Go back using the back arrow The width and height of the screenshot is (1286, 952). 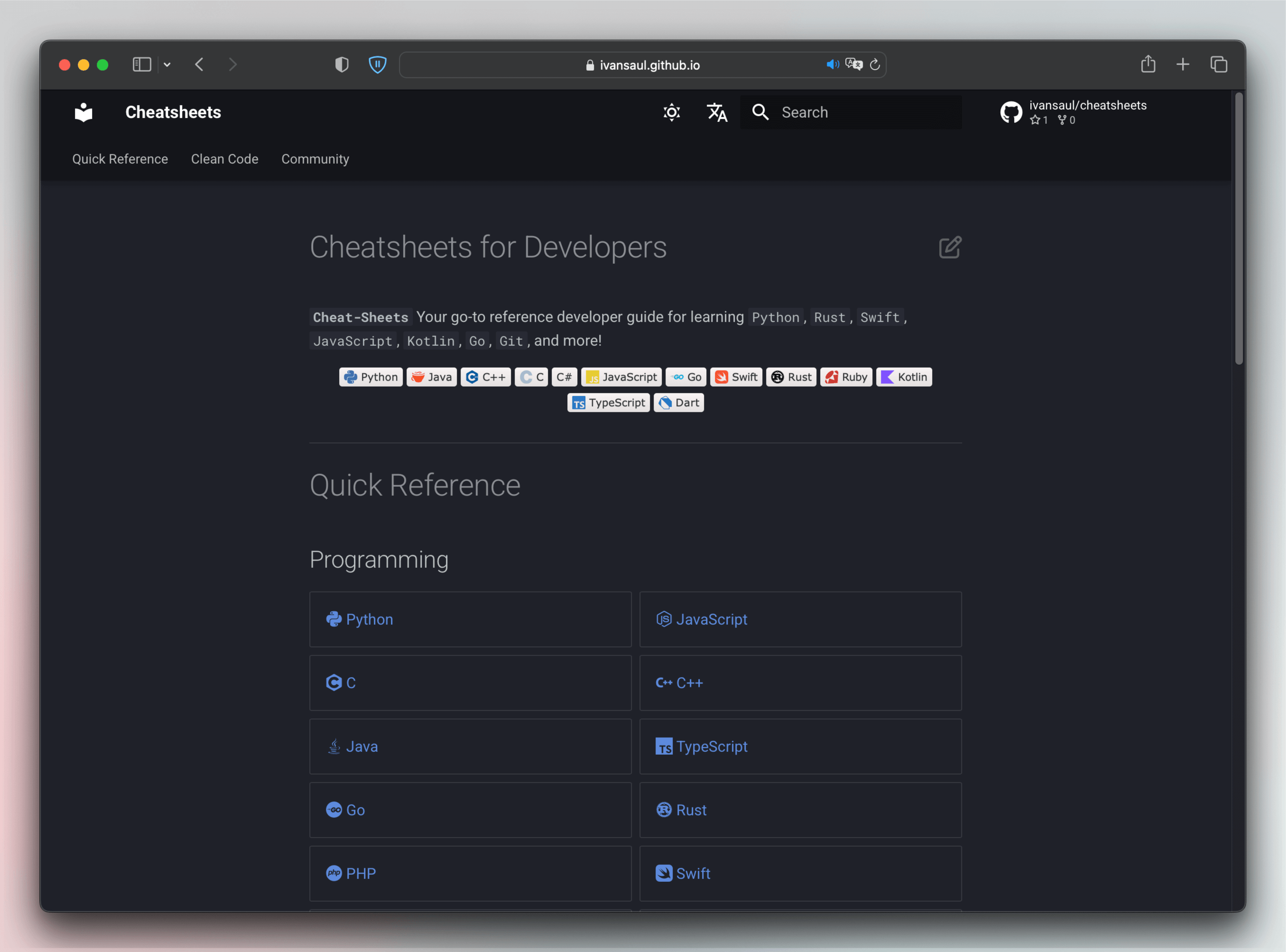click(199, 65)
